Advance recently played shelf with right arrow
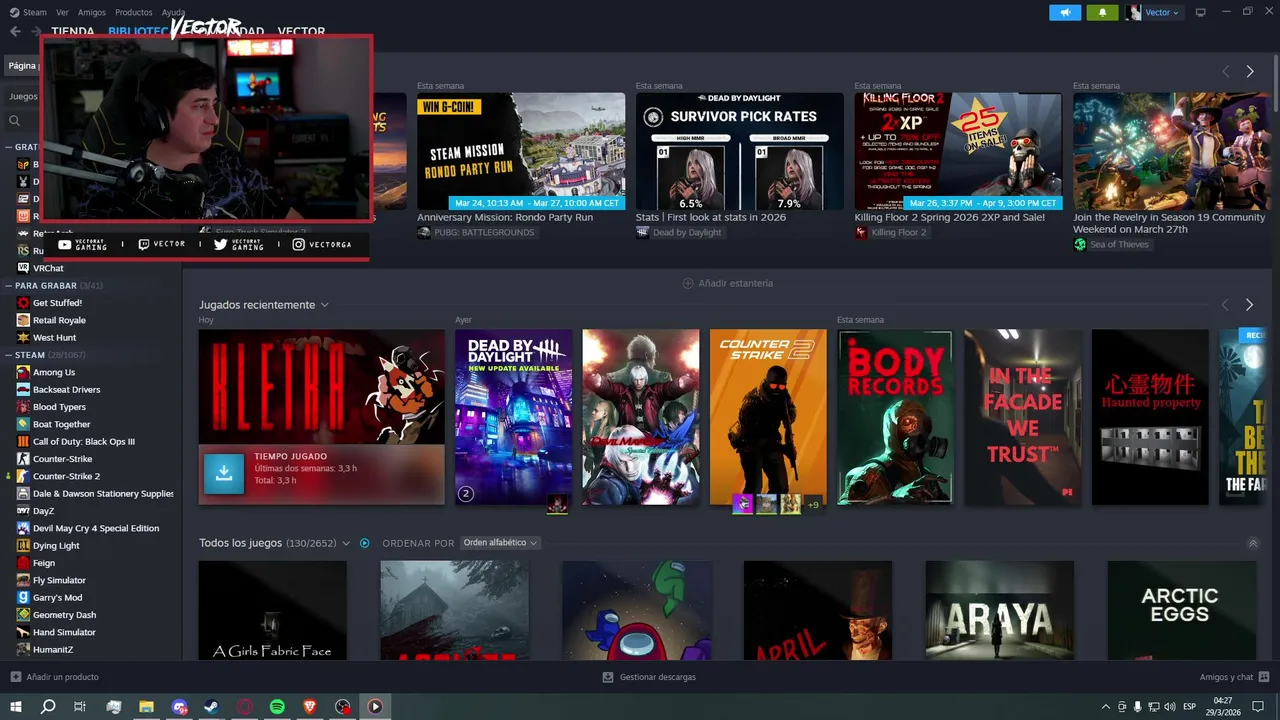Image resolution: width=1280 pixels, height=720 pixels. [1249, 305]
